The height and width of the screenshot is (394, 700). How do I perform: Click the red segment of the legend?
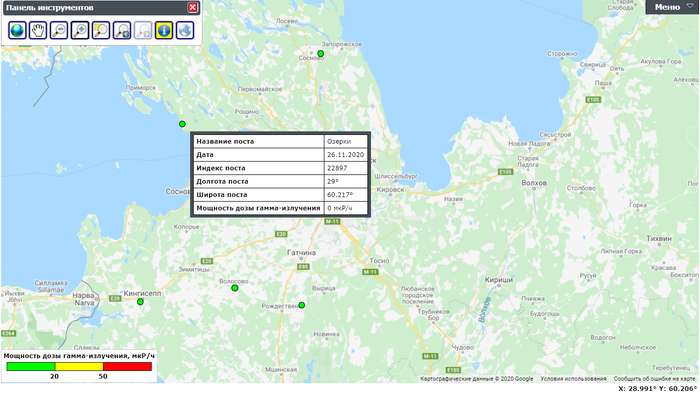127,366
